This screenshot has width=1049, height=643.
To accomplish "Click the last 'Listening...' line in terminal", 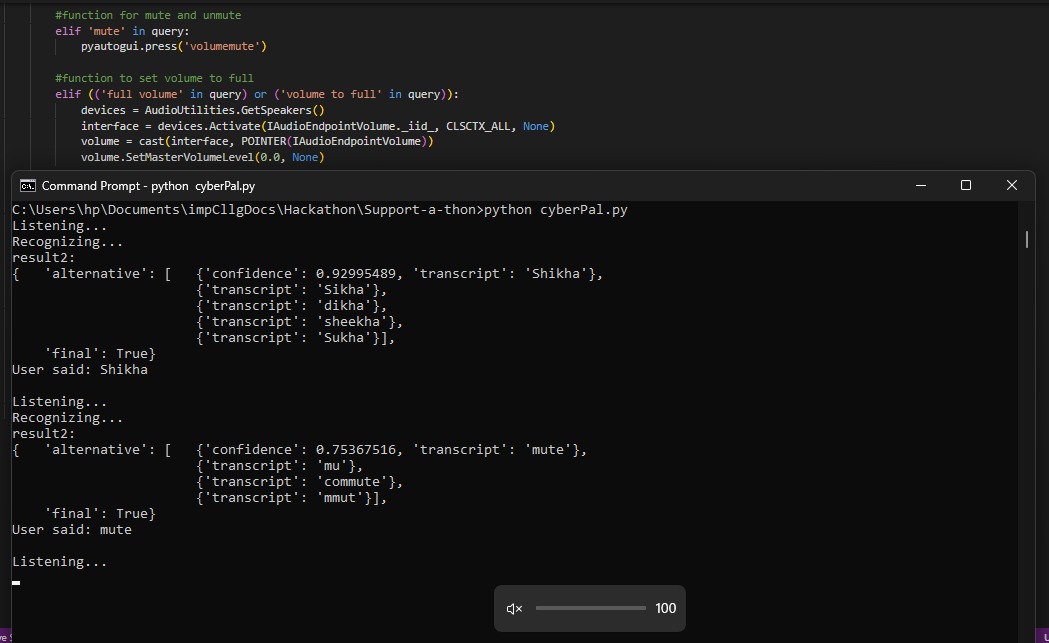I will point(60,561).
